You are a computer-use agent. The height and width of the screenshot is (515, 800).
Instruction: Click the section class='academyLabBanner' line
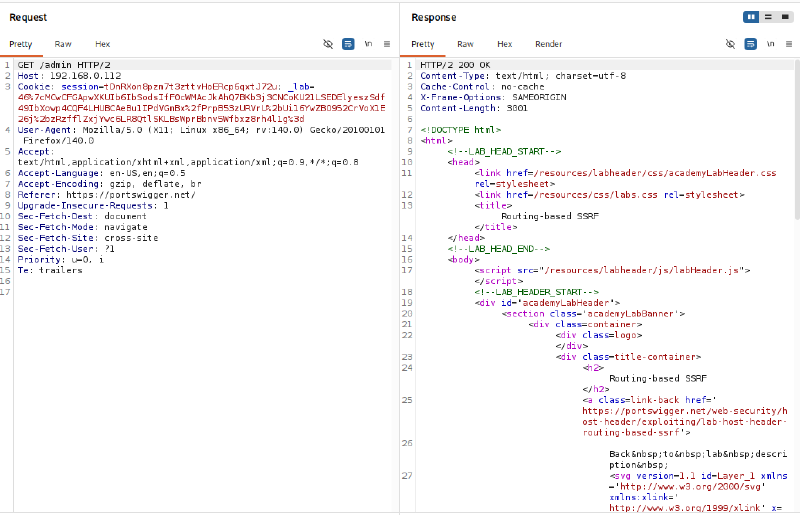pos(593,313)
